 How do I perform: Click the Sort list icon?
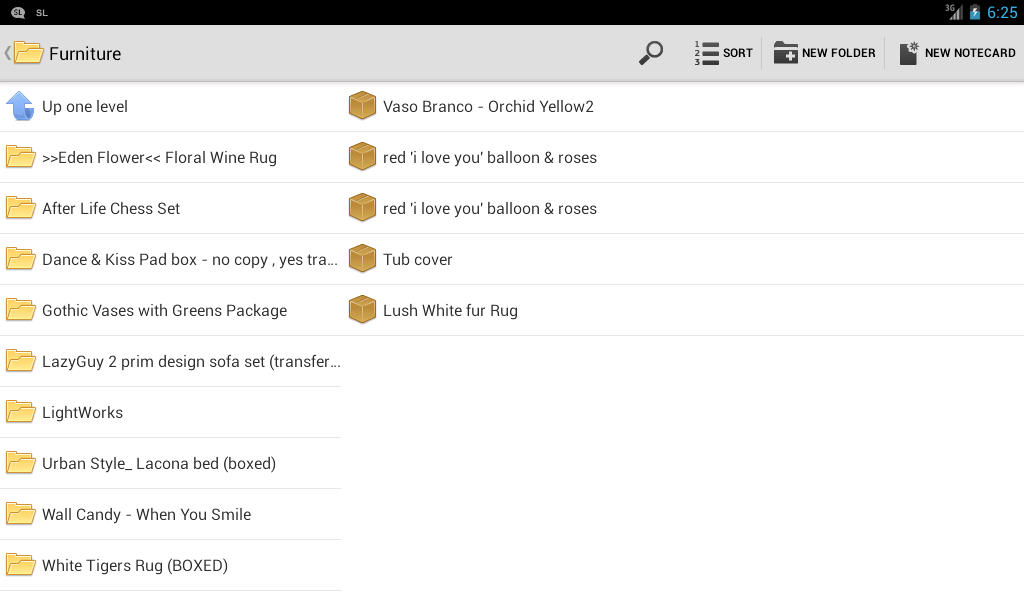[x=707, y=53]
